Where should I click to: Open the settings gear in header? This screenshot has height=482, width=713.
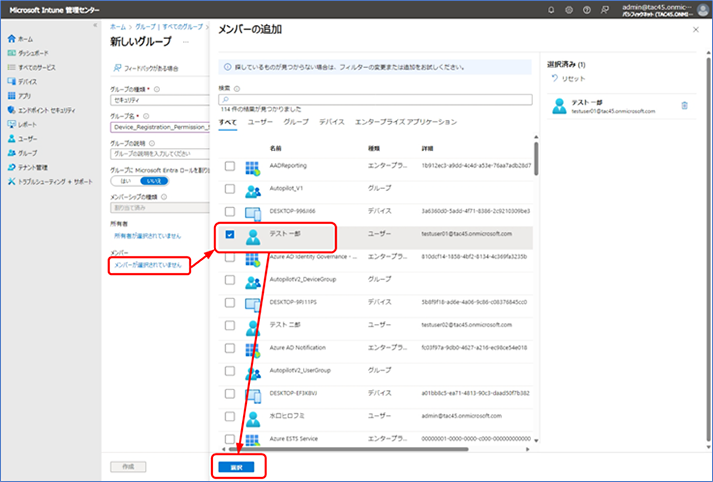pos(569,10)
